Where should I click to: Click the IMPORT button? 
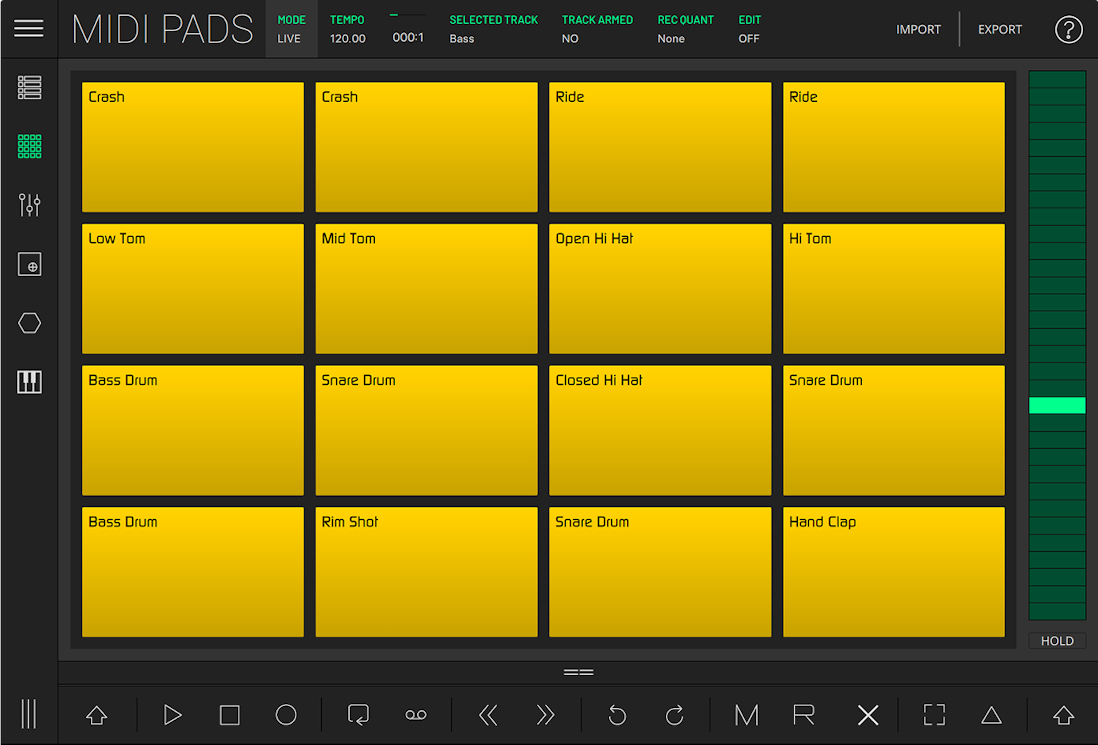pos(918,29)
